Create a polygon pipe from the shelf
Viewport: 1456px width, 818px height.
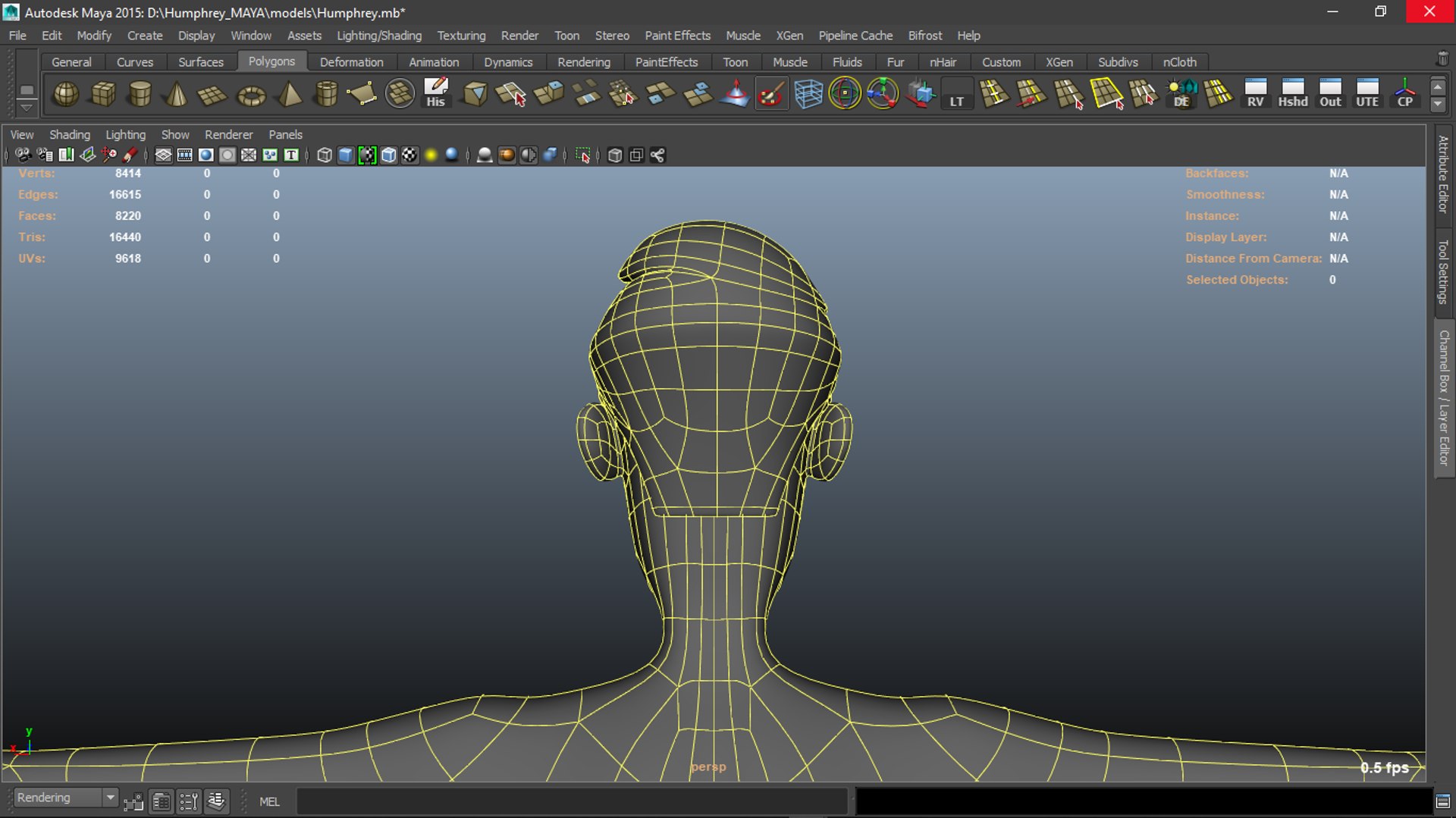click(x=326, y=94)
